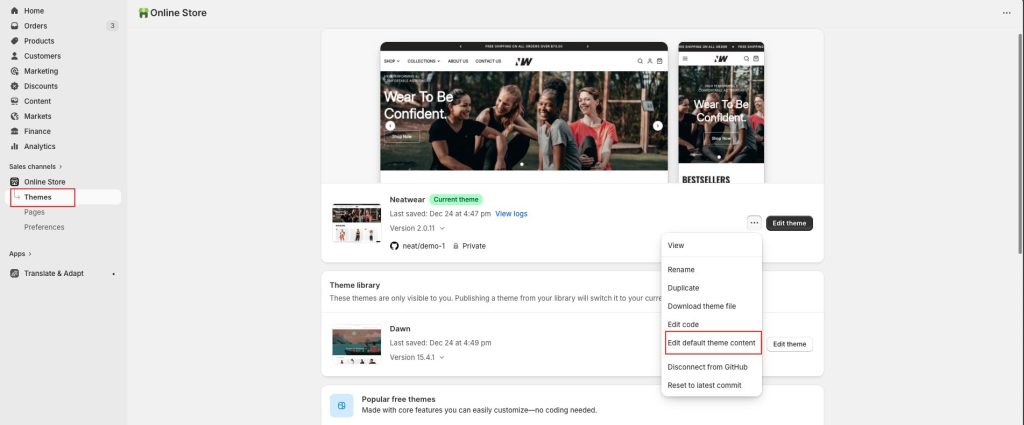Select Download theme file option
The width and height of the screenshot is (1024, 425).
[701, 306]
